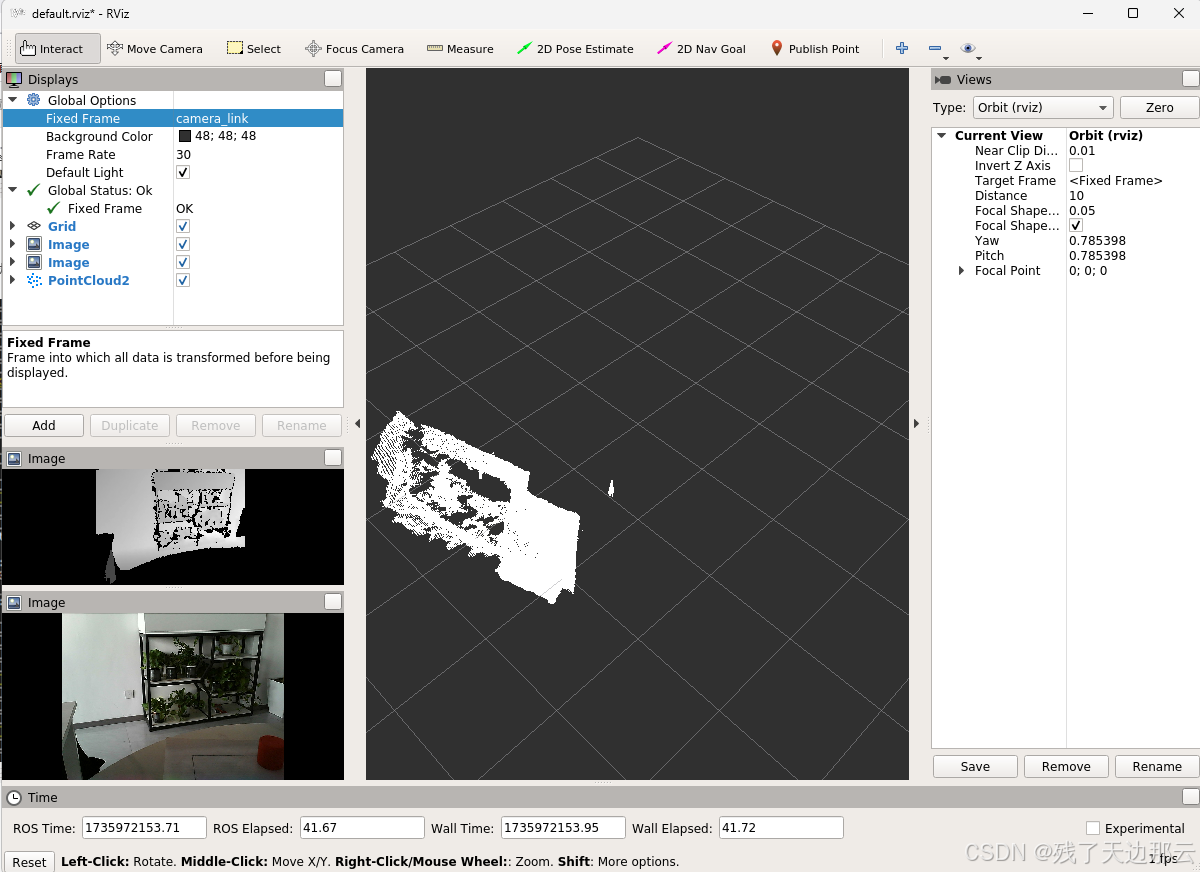The width and height of the screenshot is (1200, 872).
Task: Uncheck the Grid display checkbox
Action: pyautogui.click(x=183, y=226)
